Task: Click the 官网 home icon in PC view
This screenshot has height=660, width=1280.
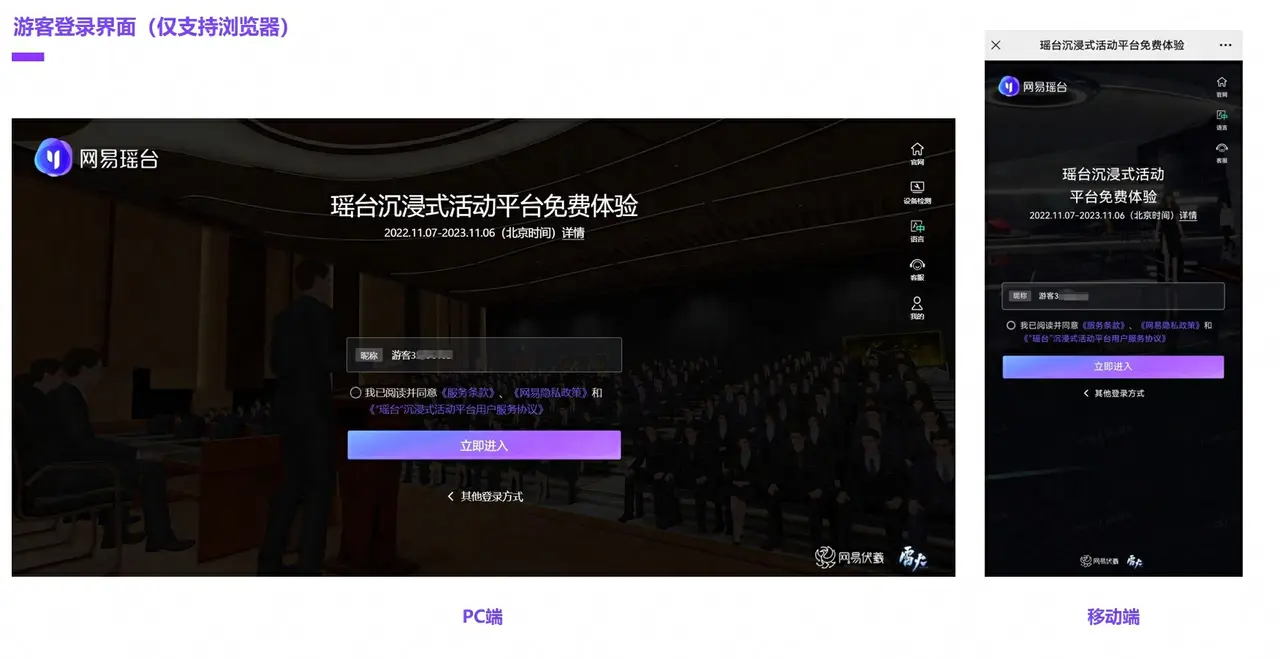Action: pyautogui.click(x=917, y=153)
